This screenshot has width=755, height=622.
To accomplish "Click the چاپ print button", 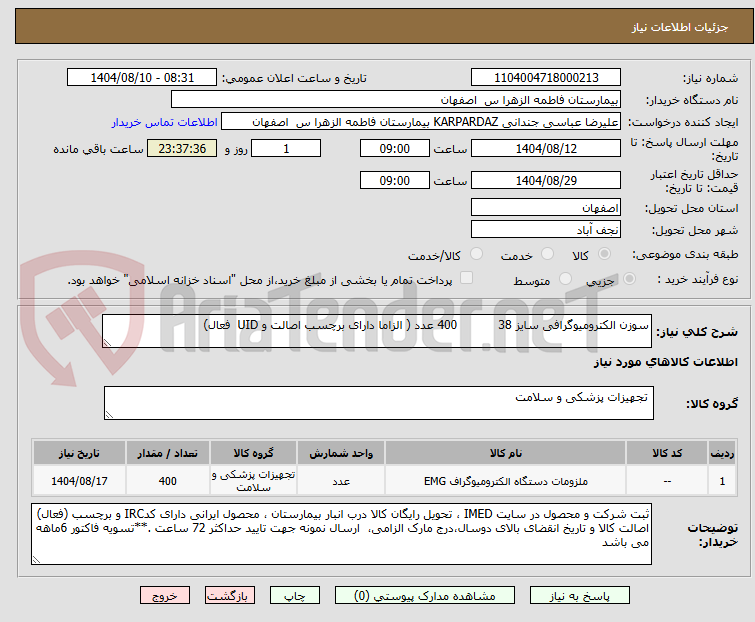I will (295, 596).
